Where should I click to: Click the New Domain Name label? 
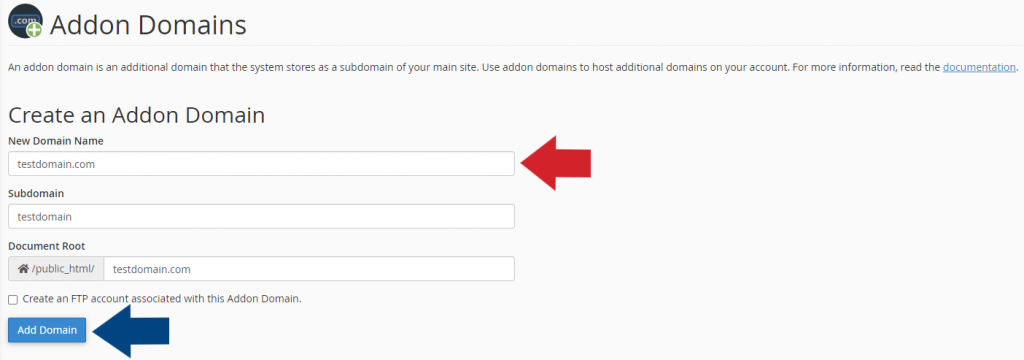[x=56, y=140]
